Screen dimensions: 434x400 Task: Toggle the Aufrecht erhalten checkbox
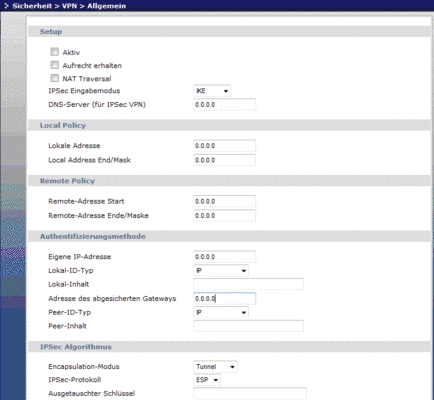(x=54, y=65)
